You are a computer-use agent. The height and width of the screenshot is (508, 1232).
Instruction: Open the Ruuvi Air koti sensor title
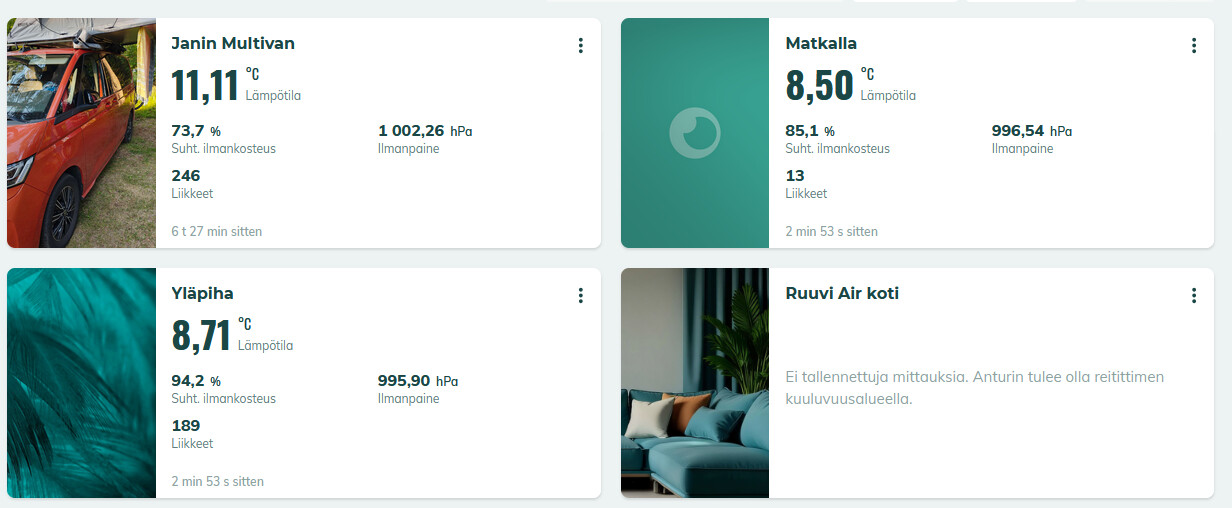coord(842,294)
